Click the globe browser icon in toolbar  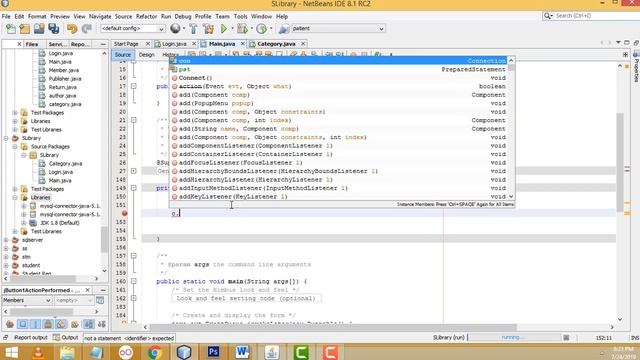coord(175,28)
